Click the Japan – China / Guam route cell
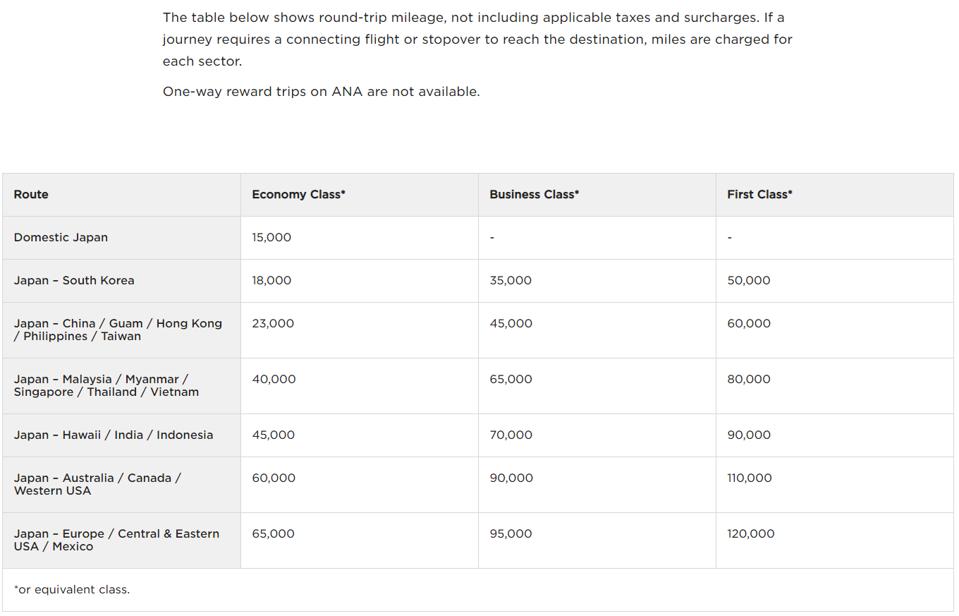Viewport: 959px width, 616px height. click(x=118, y=329)
